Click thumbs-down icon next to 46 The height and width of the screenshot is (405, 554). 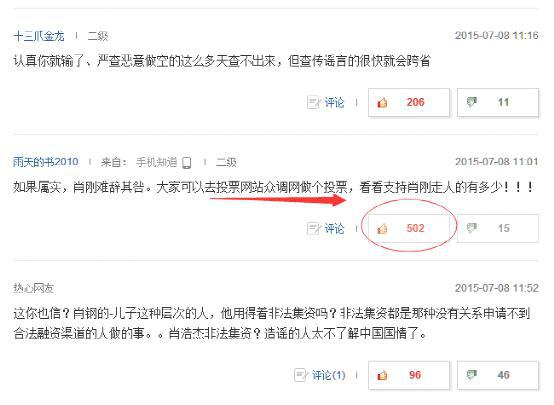point(472,375)
